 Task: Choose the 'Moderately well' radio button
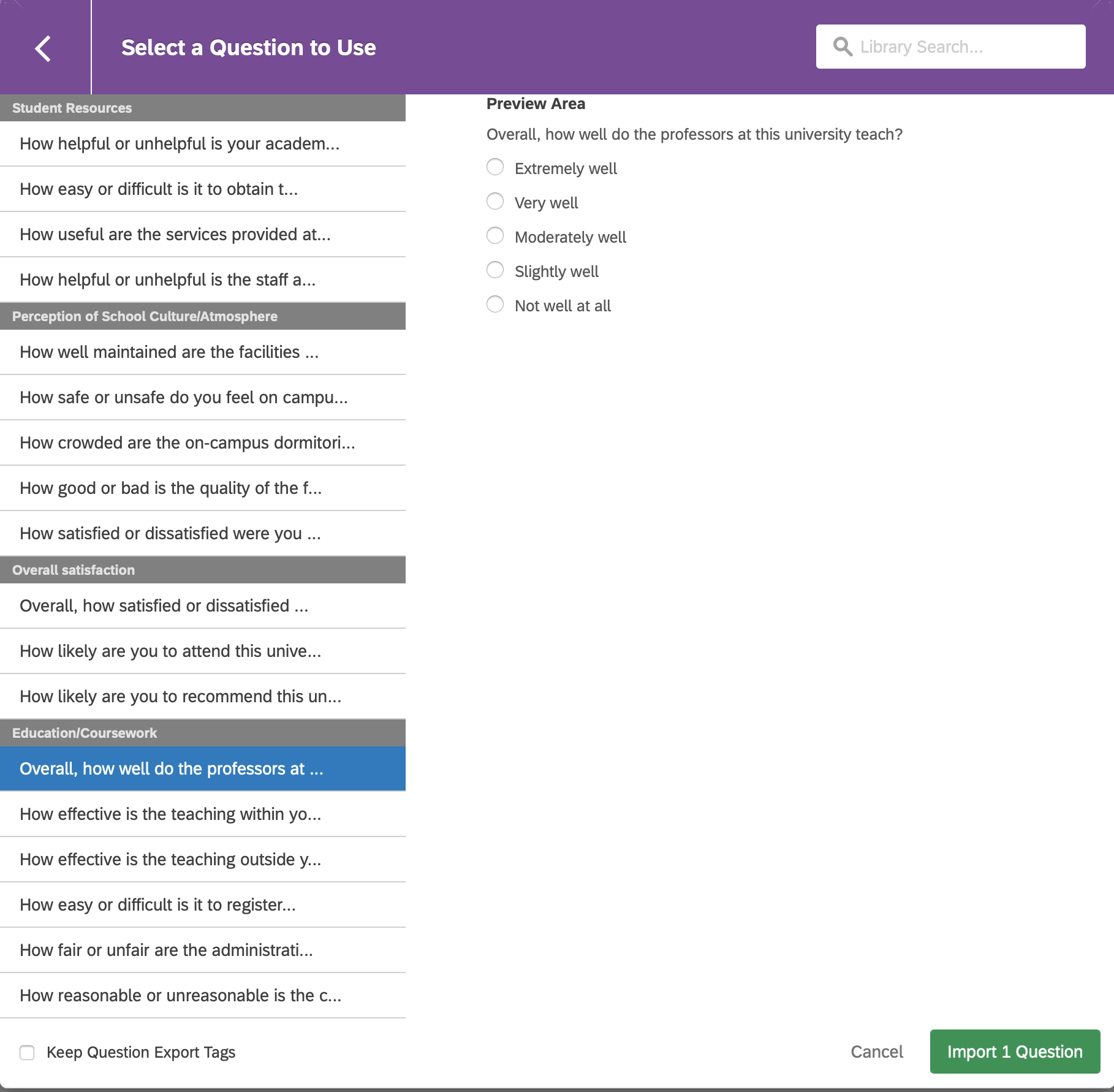(495, 236)
